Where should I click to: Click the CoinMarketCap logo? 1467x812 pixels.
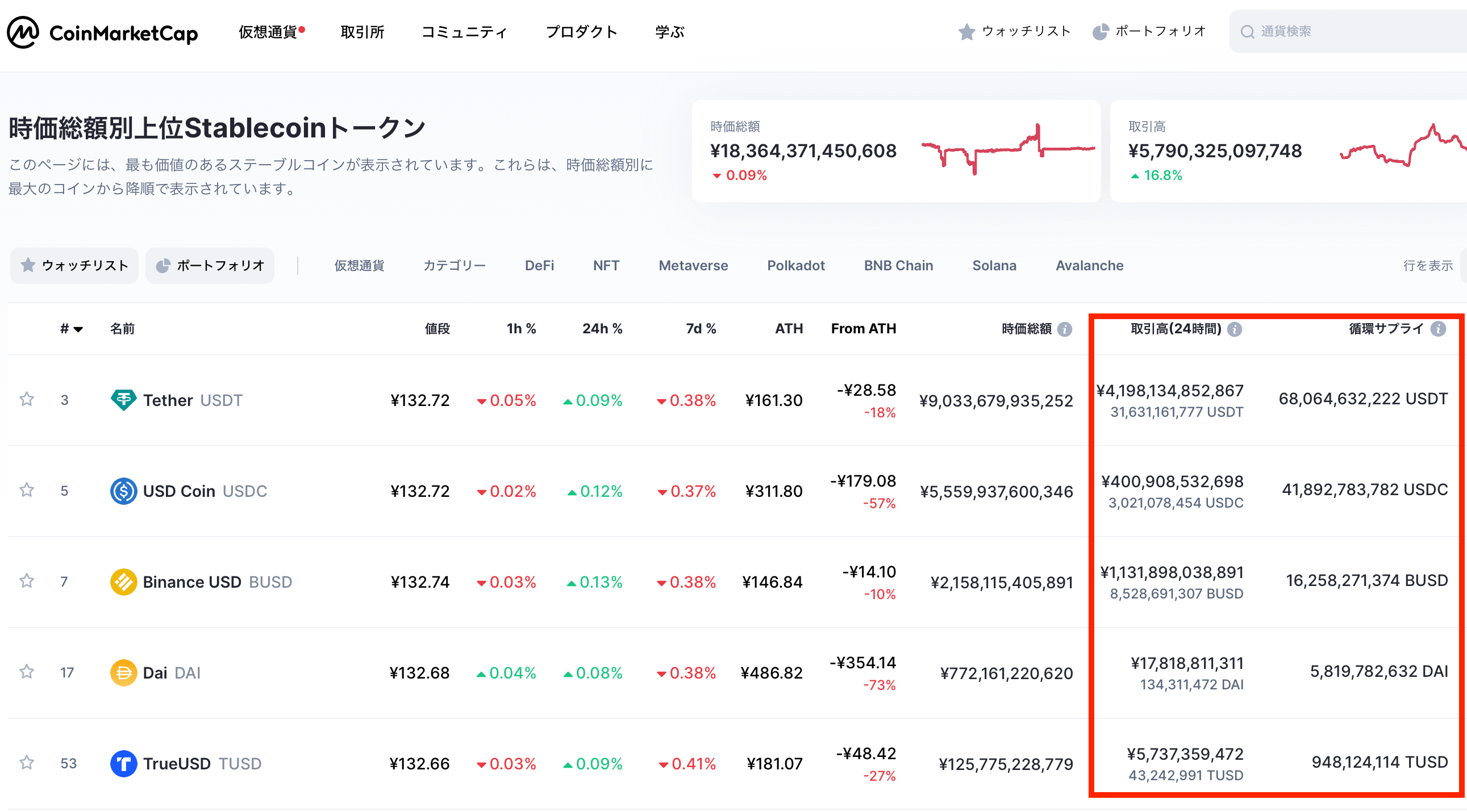coord(102,32)
